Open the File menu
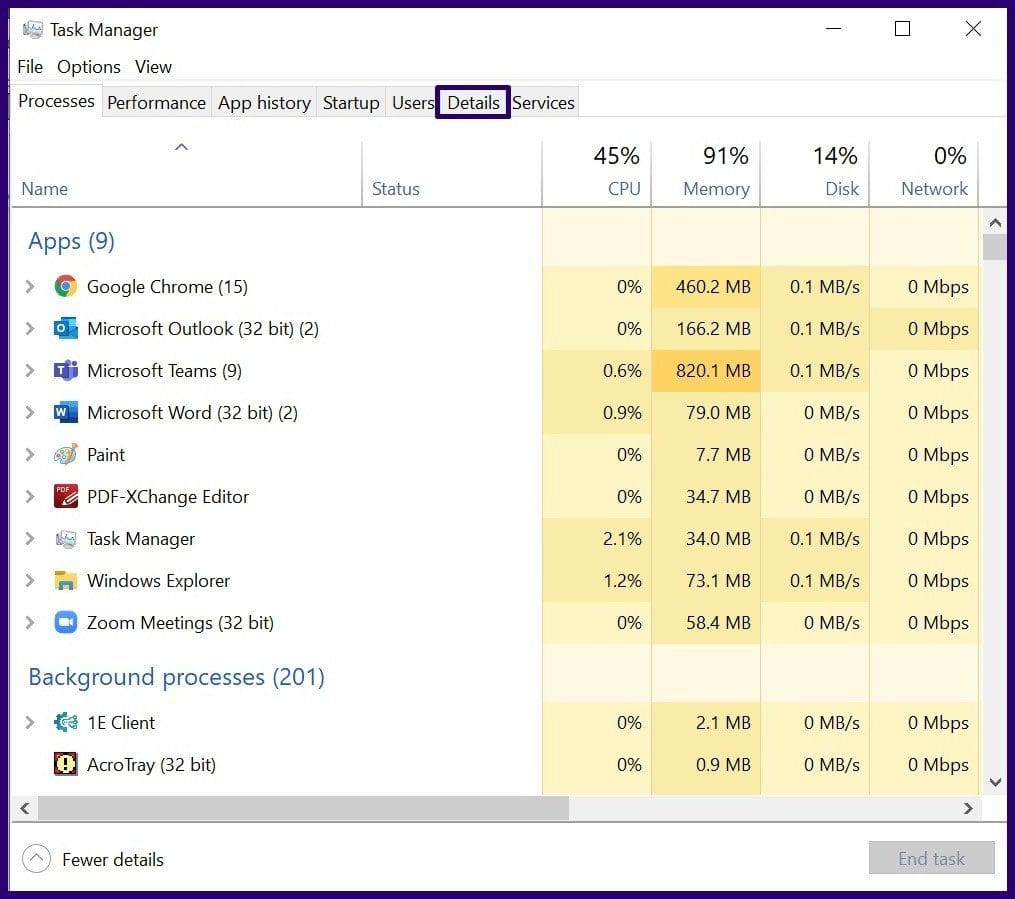Image resolution: width=1015 pixels, height=899 pixels. [30, 67]
